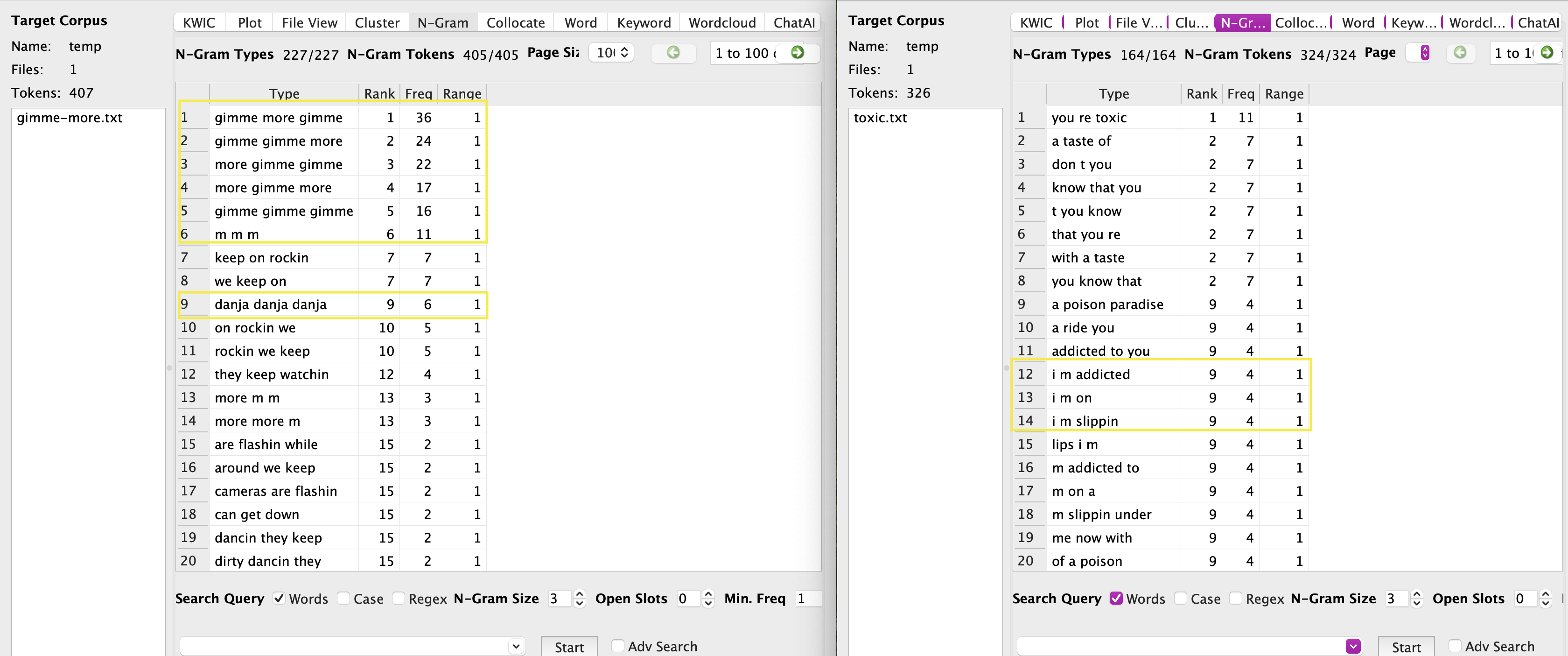Click Open Slots stepper arrows in left window
Screen dimensions: 1568x656
[x=708, y=599]
